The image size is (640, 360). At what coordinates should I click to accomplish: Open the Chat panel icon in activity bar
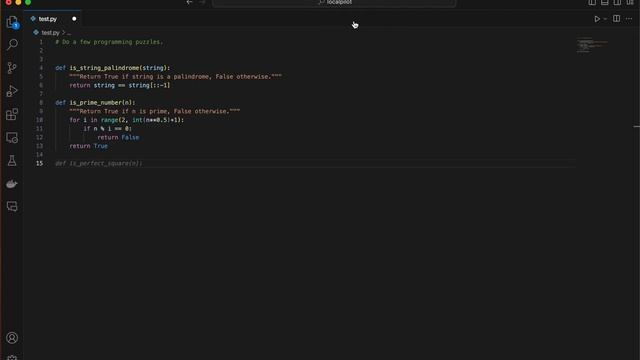click(x=12, y=207)
